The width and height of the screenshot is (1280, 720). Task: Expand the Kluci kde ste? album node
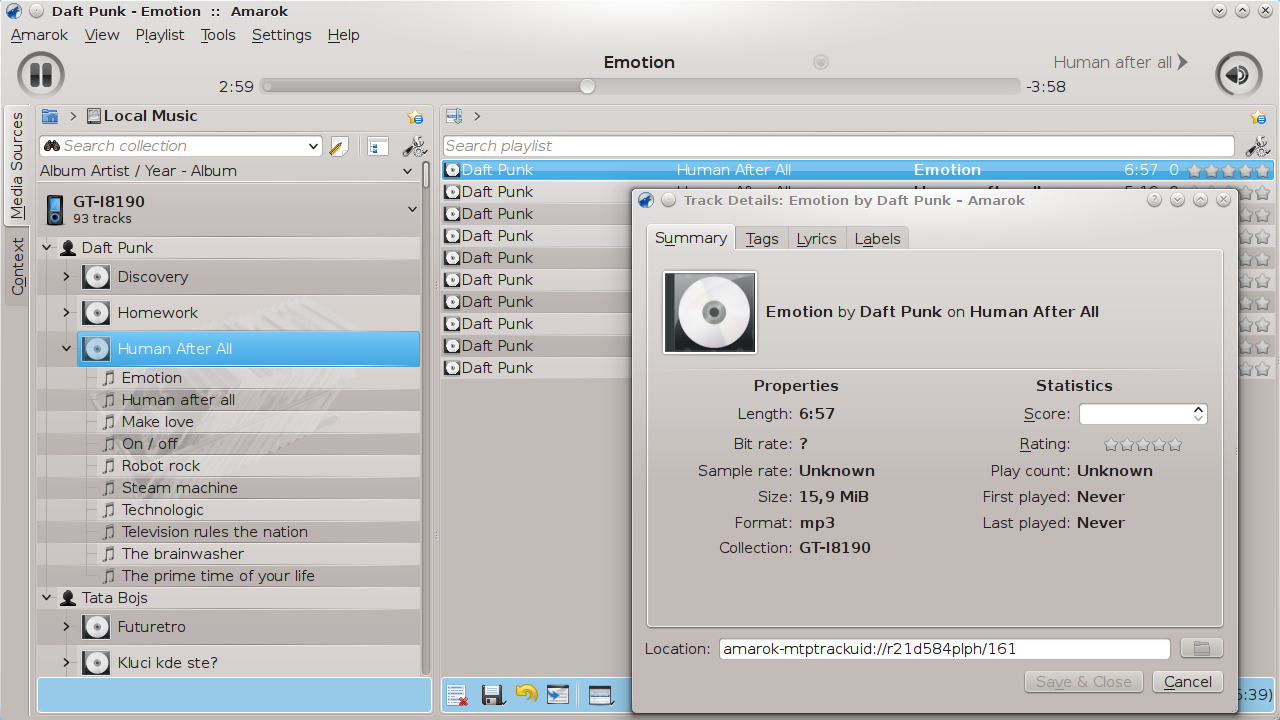(66, 663)
